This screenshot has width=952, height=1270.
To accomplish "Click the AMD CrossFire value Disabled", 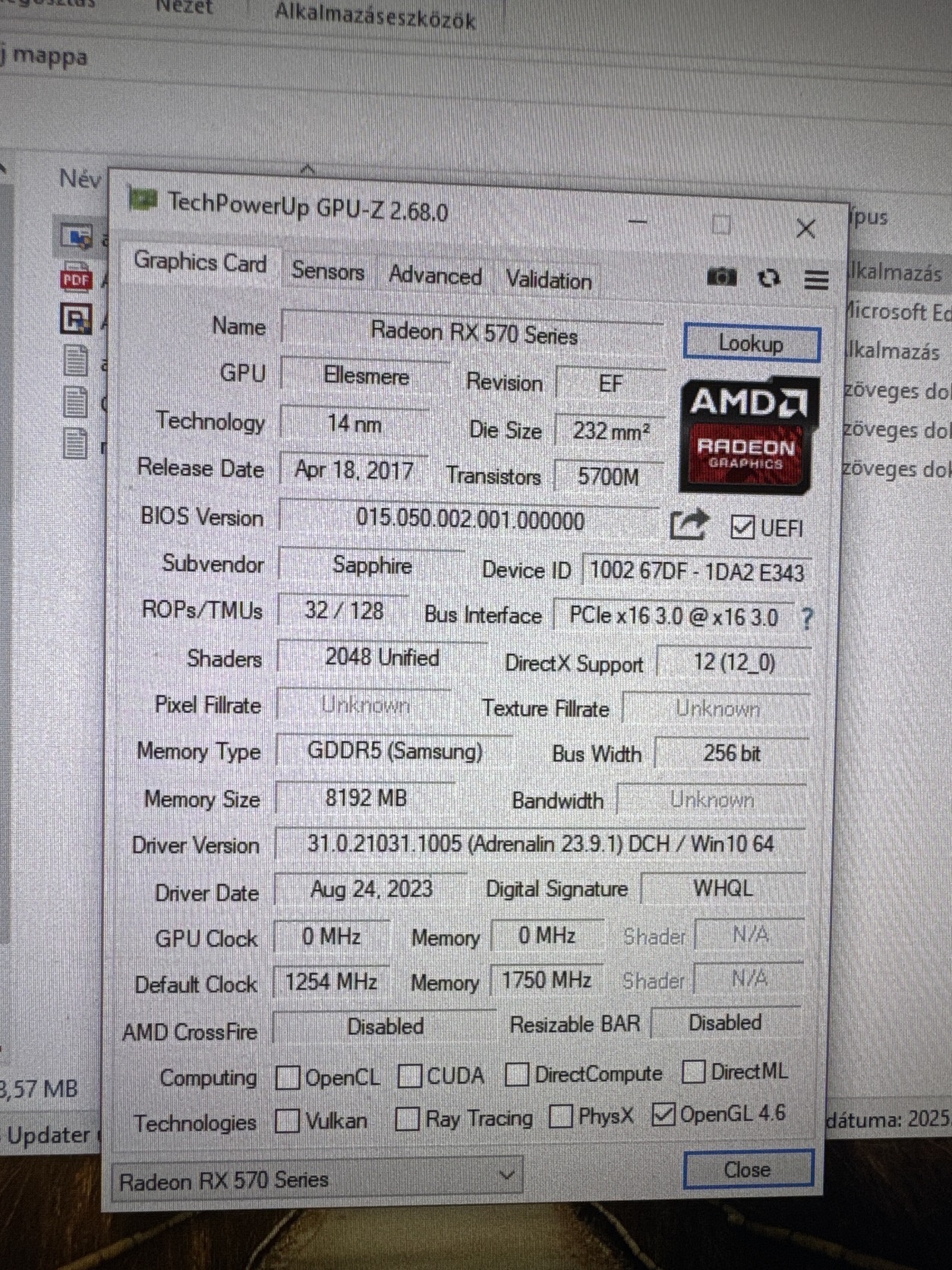I will 385,1027.
